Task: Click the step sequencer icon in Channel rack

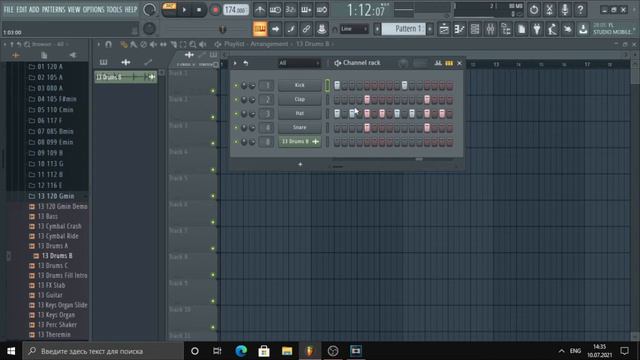Action: [449, 63]
